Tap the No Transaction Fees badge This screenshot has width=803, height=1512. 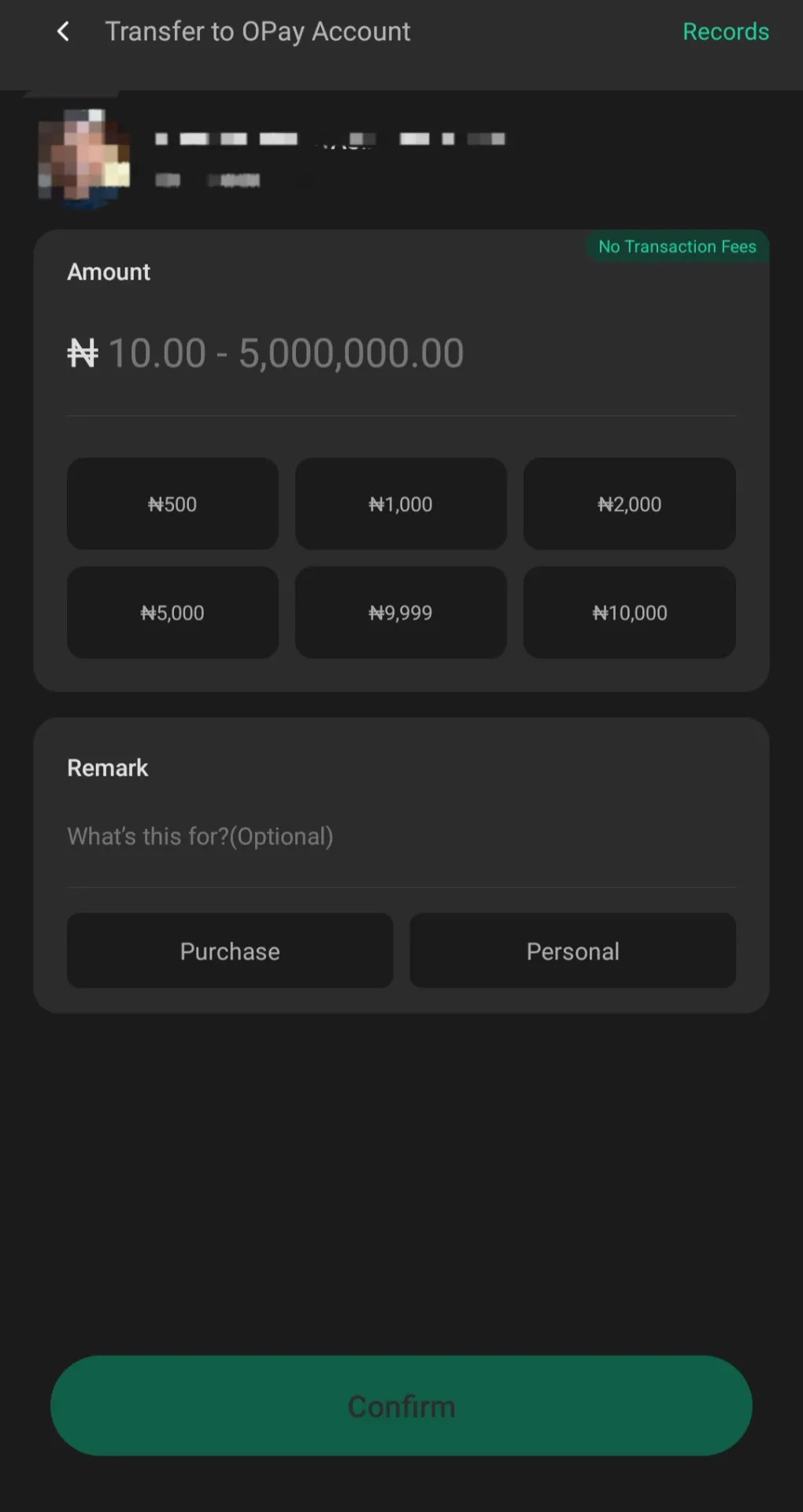[x=677, y=246]
